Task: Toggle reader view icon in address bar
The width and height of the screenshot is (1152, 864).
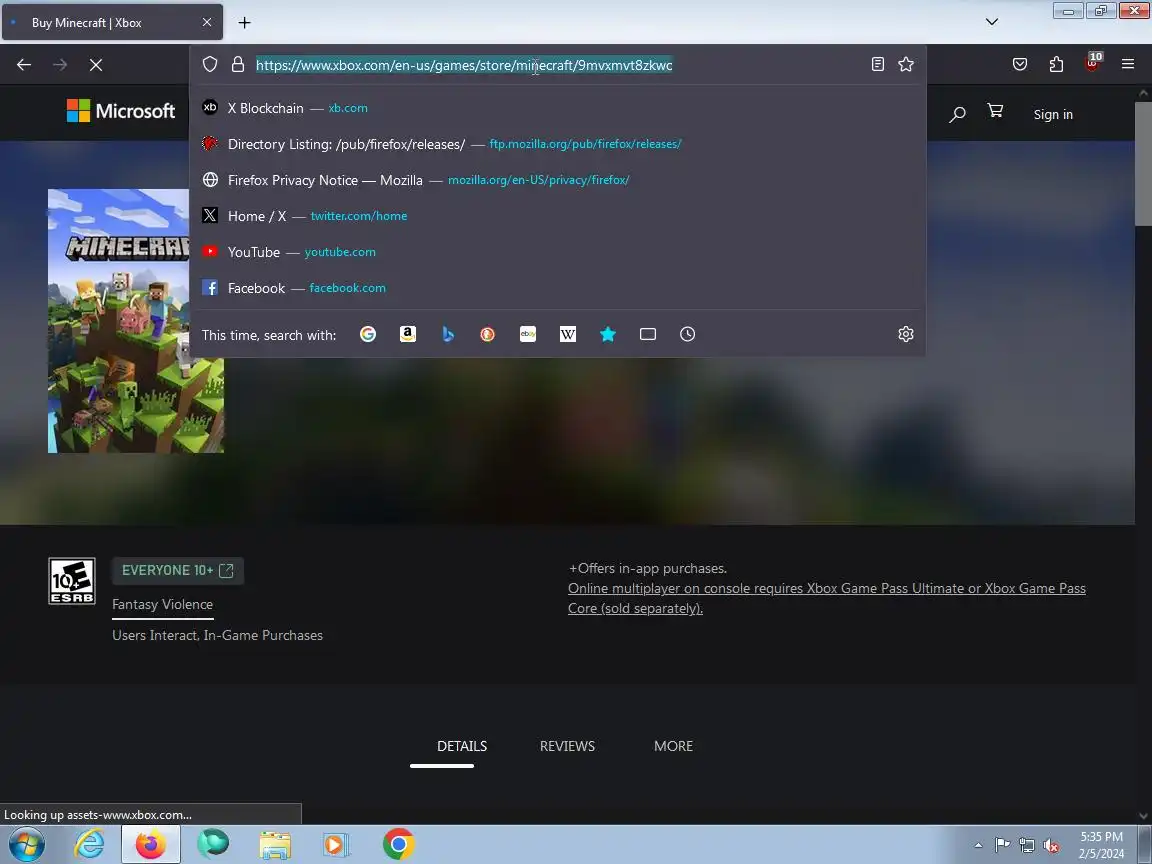Action: [x=877, y=65]
